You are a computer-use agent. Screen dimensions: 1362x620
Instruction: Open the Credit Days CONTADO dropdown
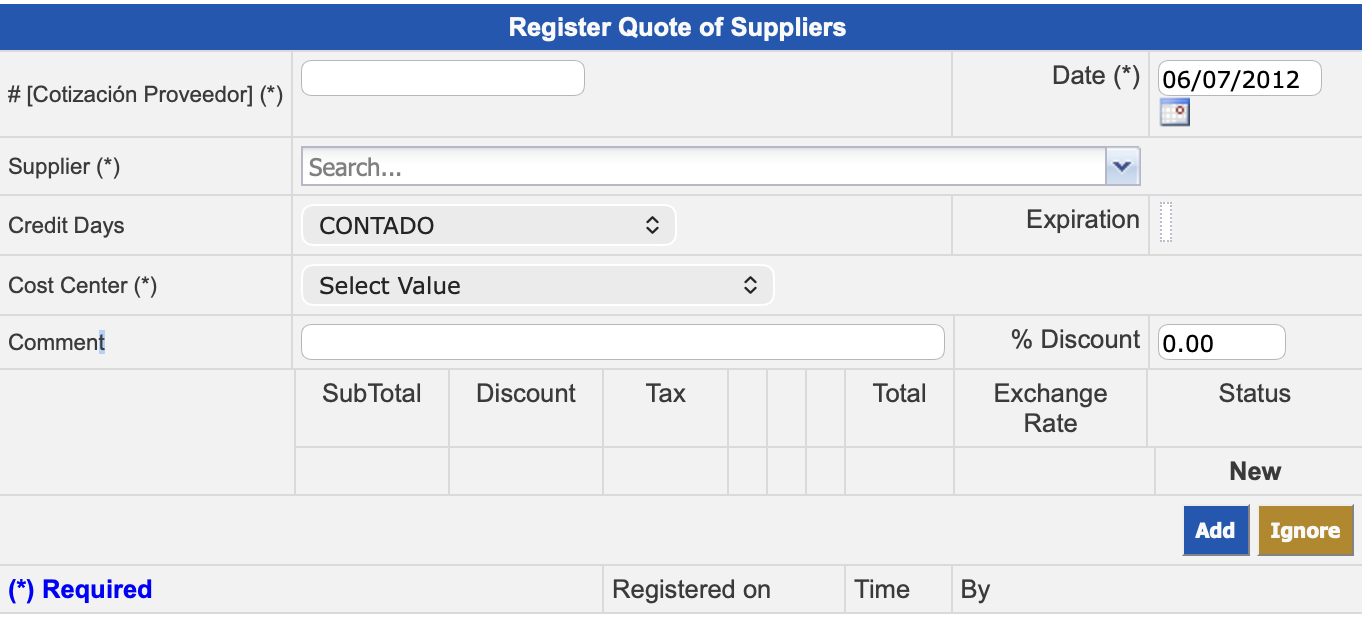488,225
